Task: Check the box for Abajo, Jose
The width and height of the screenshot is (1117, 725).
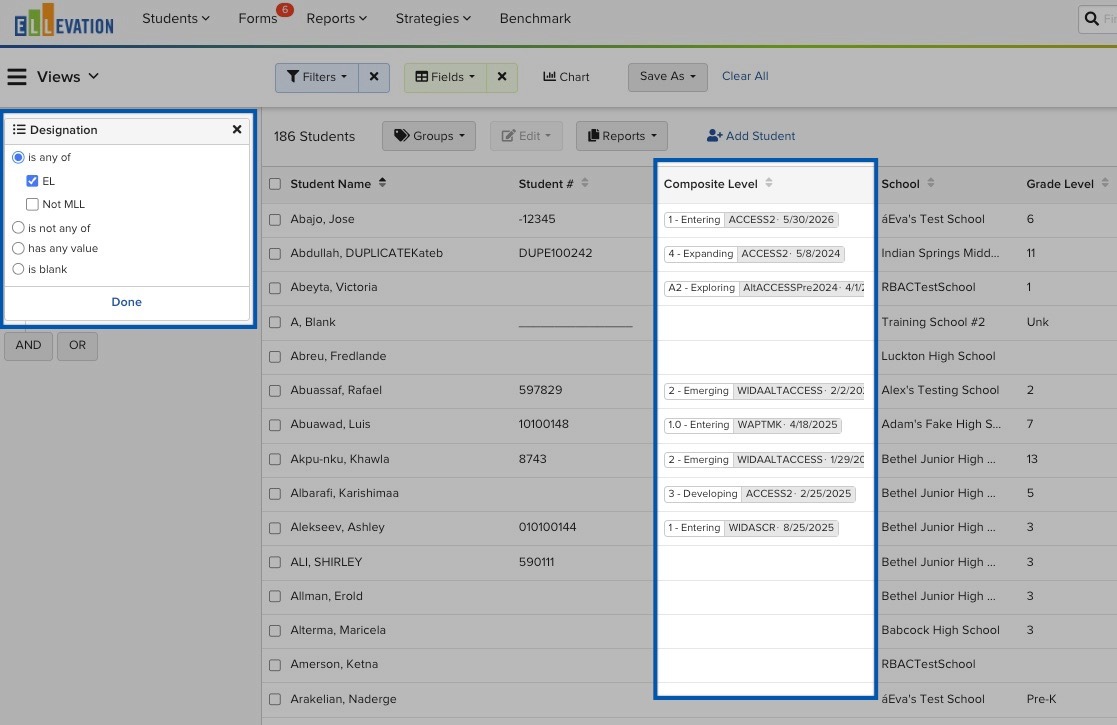Action: tap(275, 220)
